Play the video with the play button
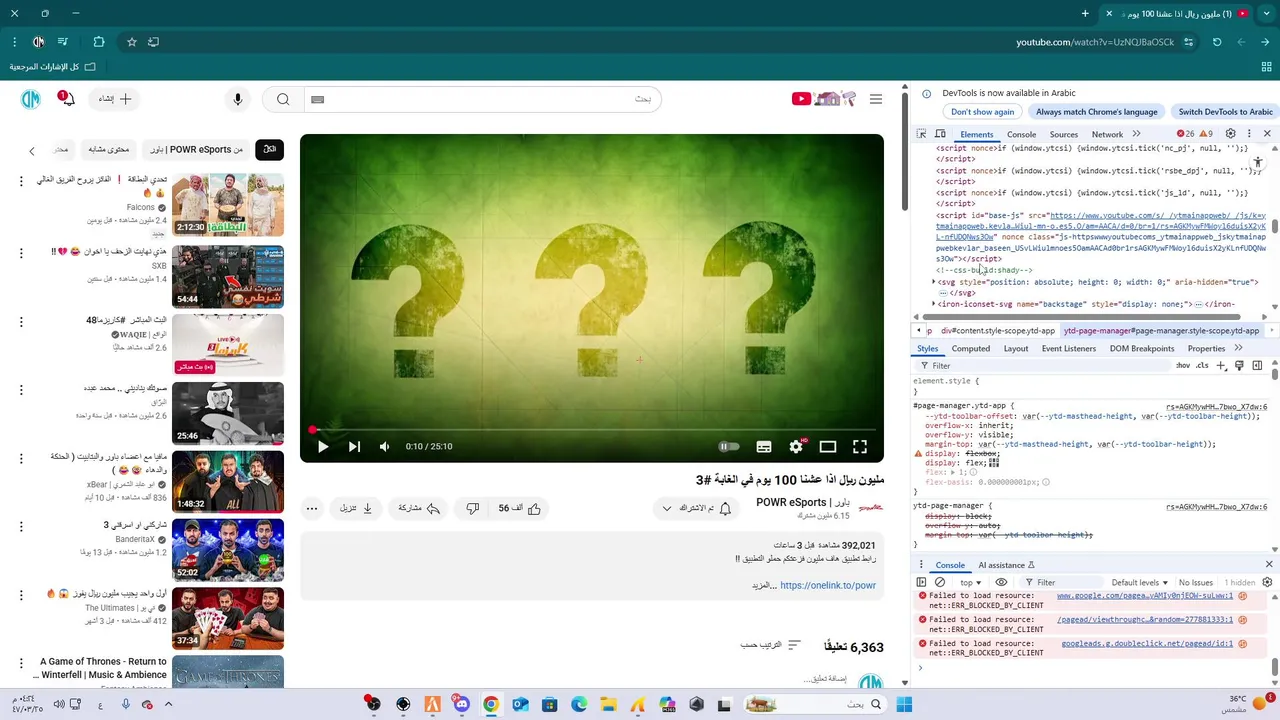 click(x=323, y=447)
